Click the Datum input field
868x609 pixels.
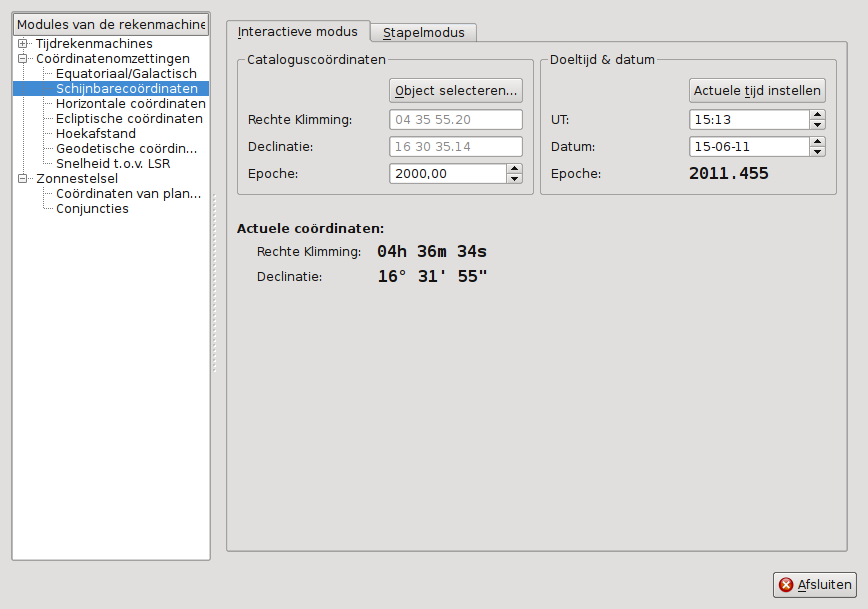tap(749, 147)
